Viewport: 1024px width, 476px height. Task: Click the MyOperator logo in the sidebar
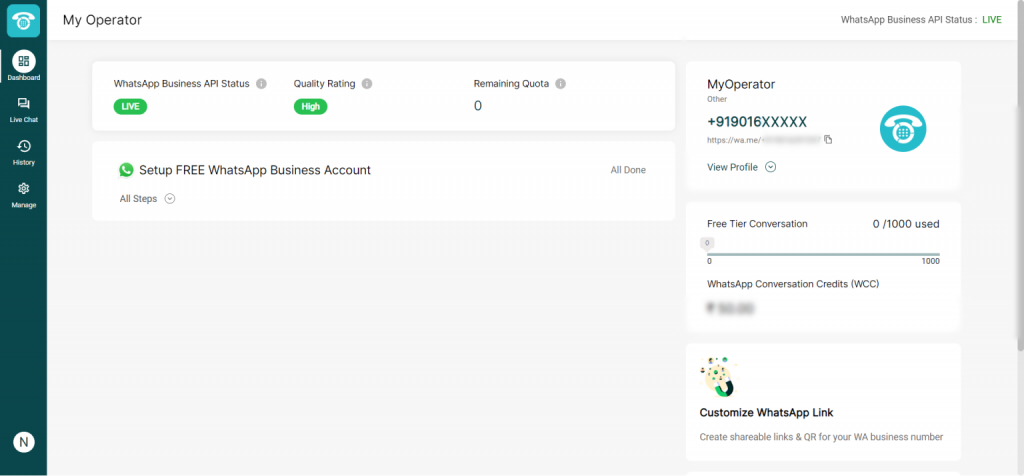(x=24, y=20)
